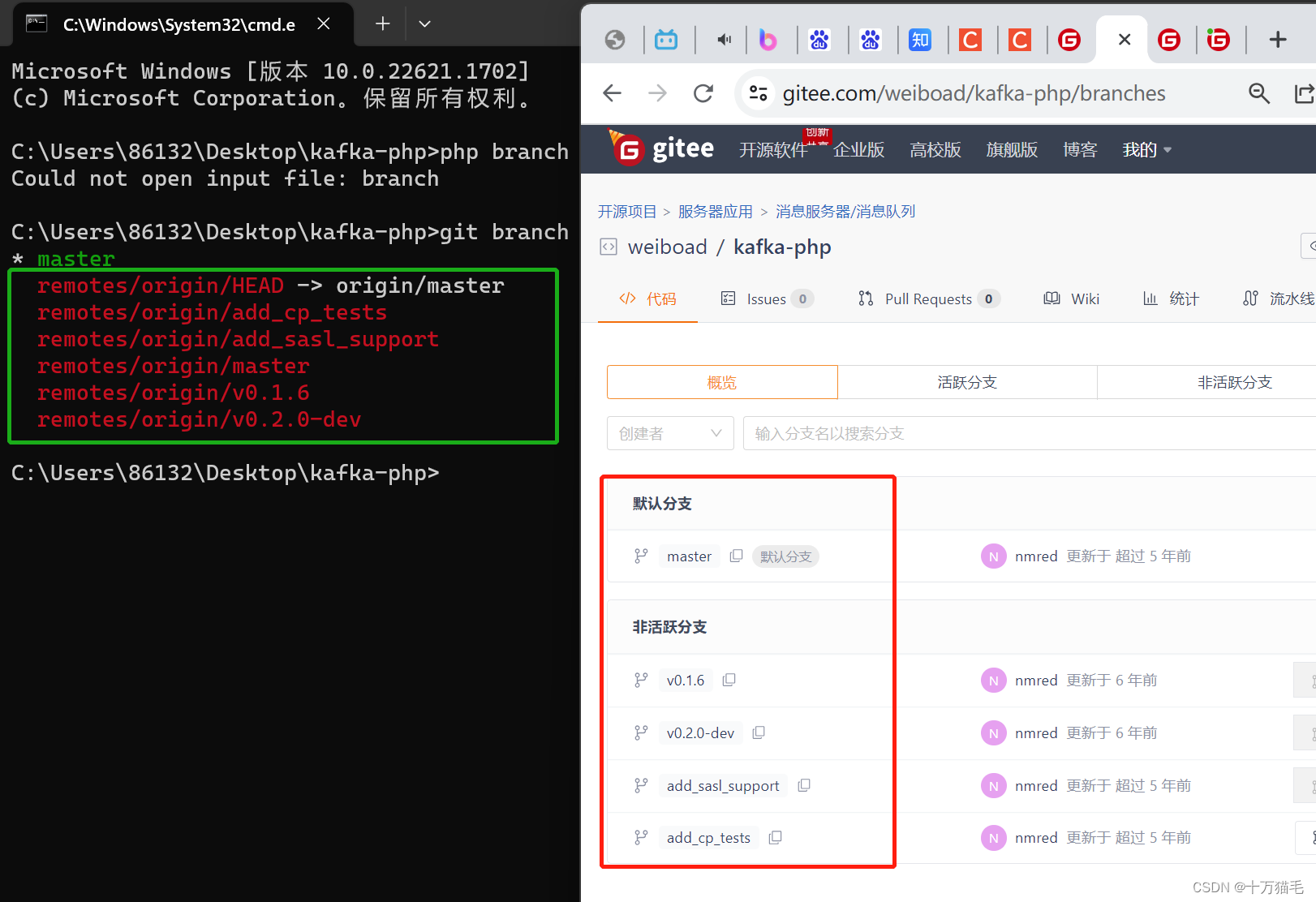
Task: Copy add_cp_tests branch name icon
Action: click(x=775, y=837)
